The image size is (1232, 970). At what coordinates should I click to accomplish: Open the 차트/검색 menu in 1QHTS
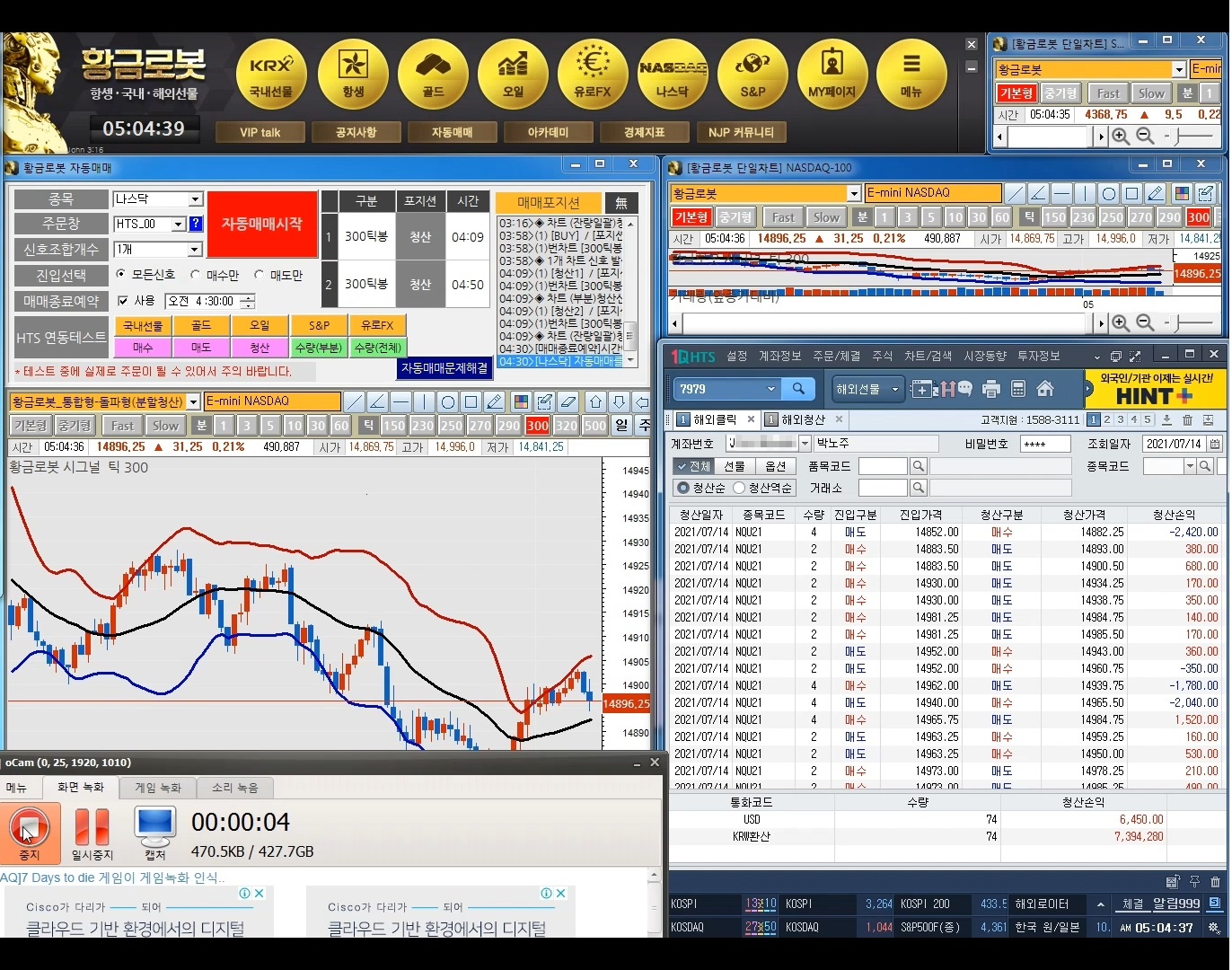coord(928,357)
